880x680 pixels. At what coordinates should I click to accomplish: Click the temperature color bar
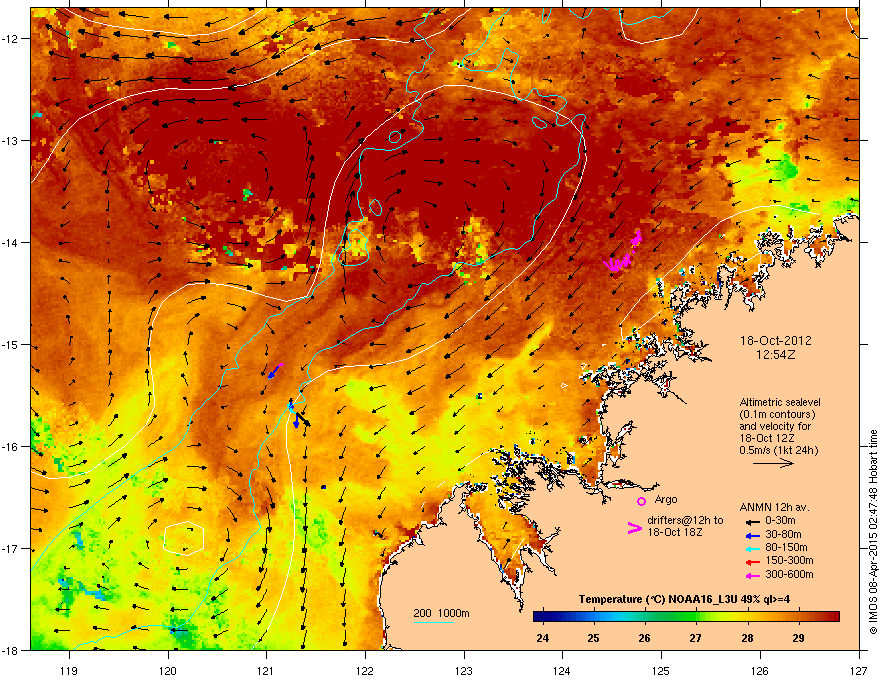click(686, 617)
